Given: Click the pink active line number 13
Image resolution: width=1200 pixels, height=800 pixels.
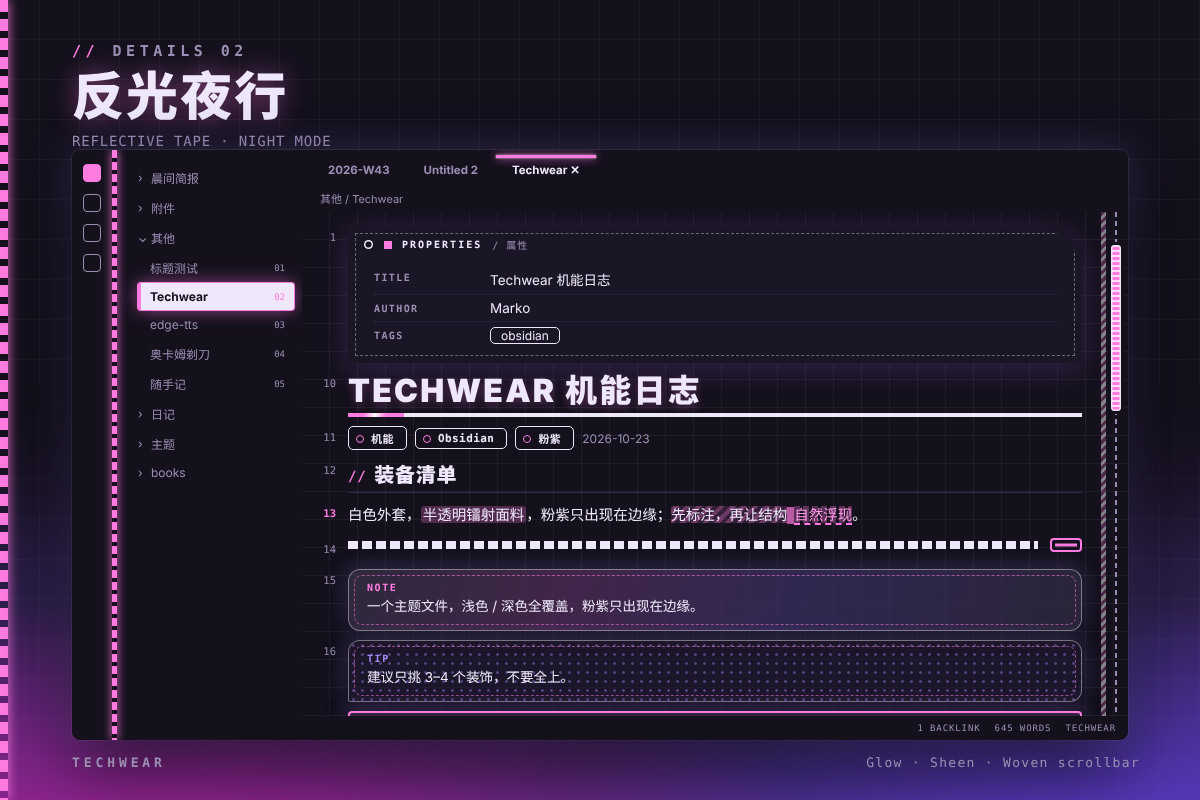Looking at the screenshot, I should 329,513.
